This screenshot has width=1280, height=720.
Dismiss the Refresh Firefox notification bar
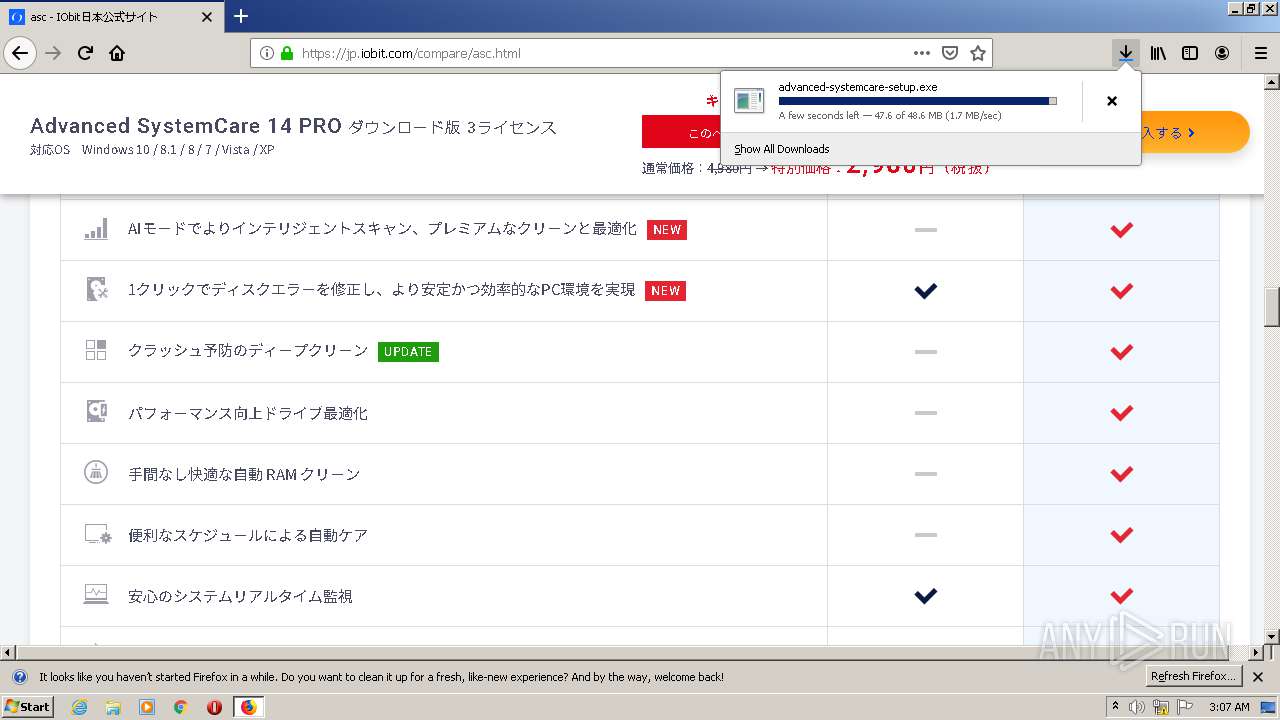point(1259,677)
